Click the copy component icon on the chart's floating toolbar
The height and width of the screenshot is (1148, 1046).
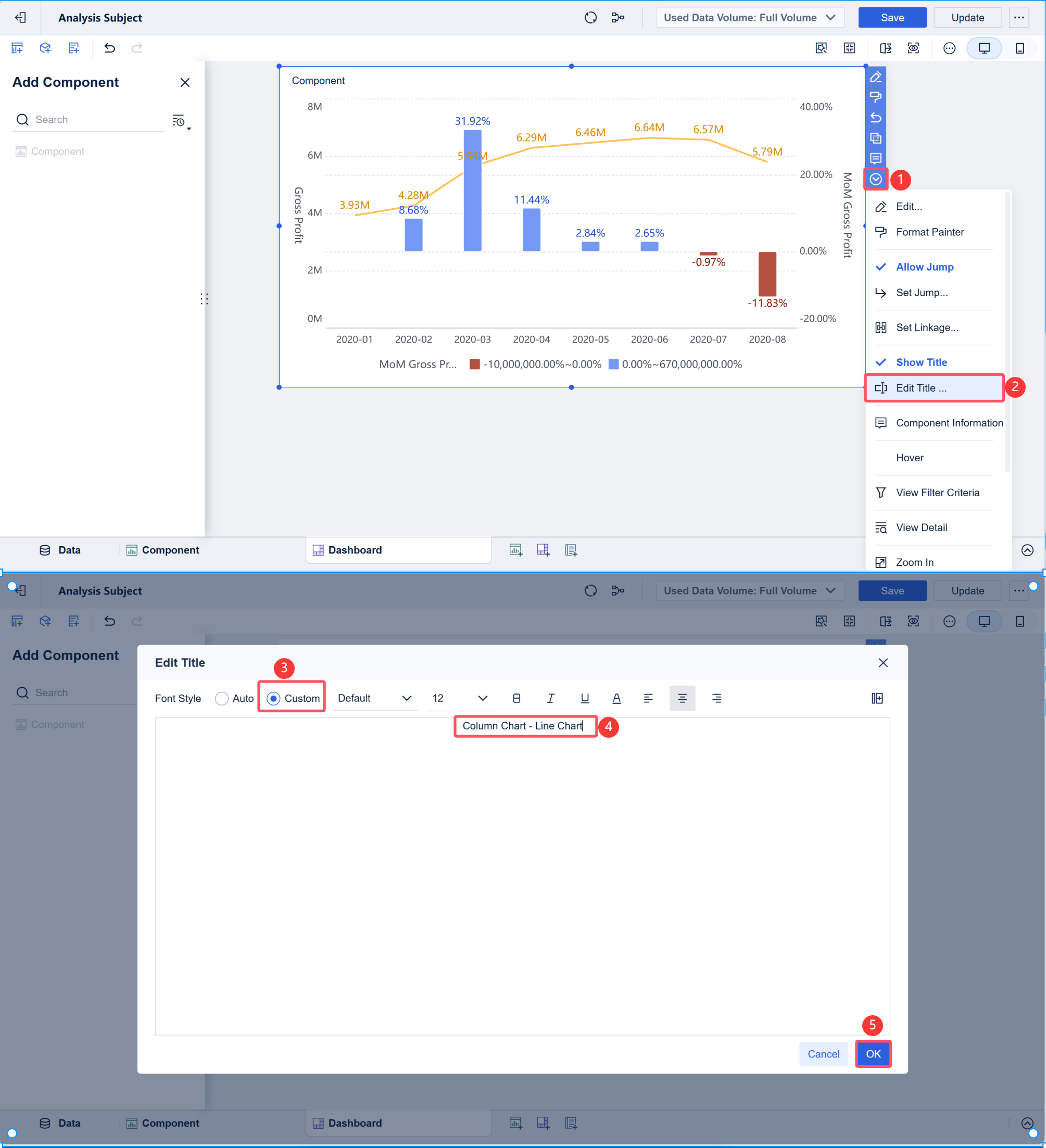(876, 138)
